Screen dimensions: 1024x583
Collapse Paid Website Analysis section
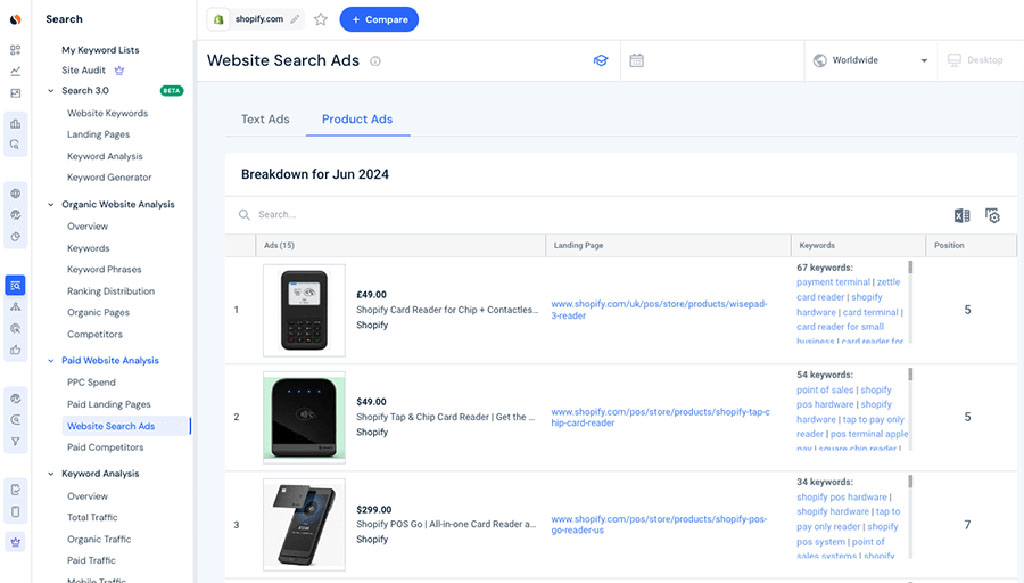click(51, 360)
